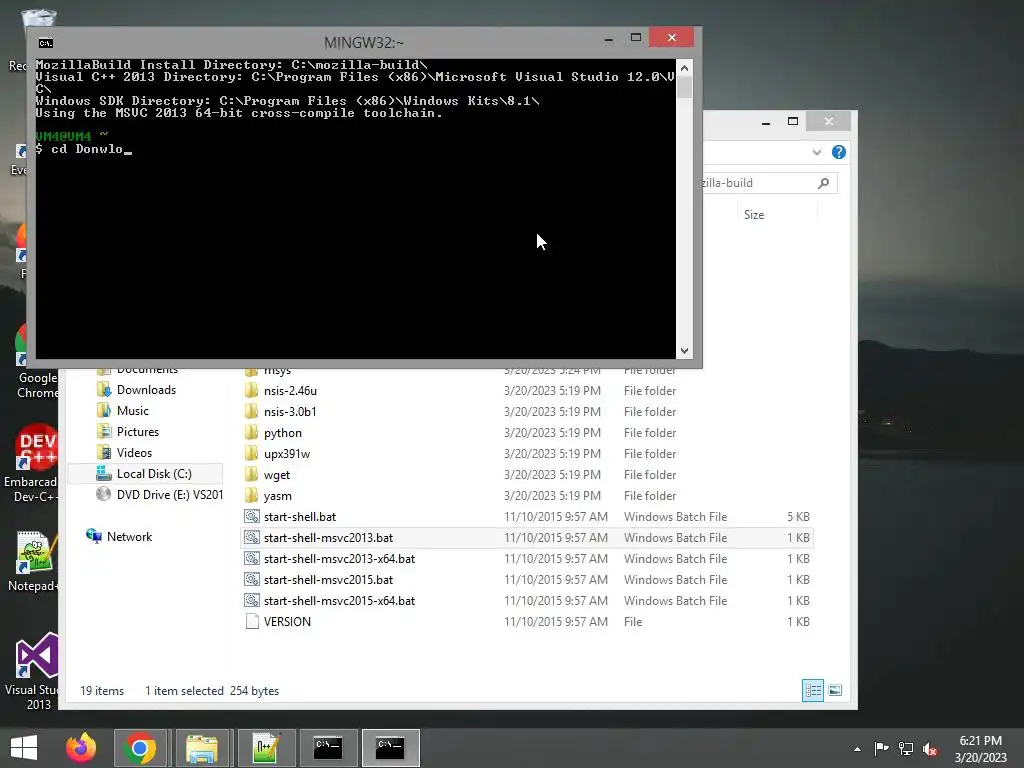Viewport: 1024px width, 768px height.
Task: Switch to large icons view in Explorer
Action: tap(835, 690)
